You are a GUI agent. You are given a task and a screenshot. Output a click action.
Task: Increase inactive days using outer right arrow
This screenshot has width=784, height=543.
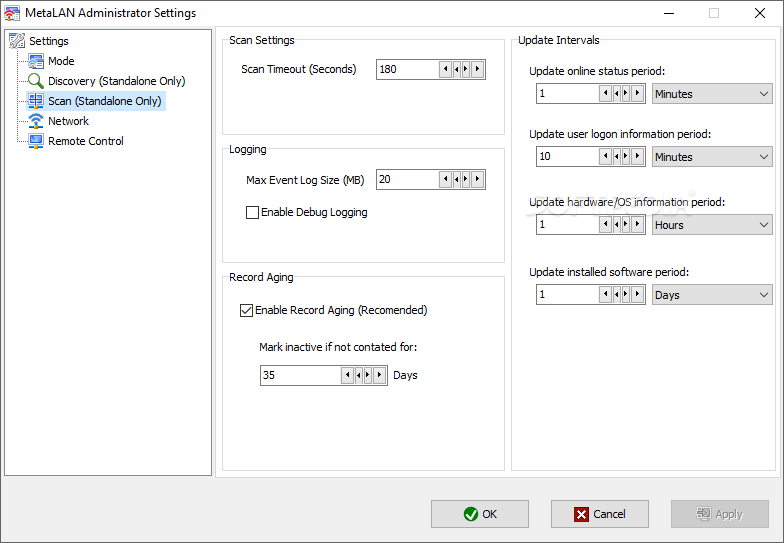[x=380, y=375]
